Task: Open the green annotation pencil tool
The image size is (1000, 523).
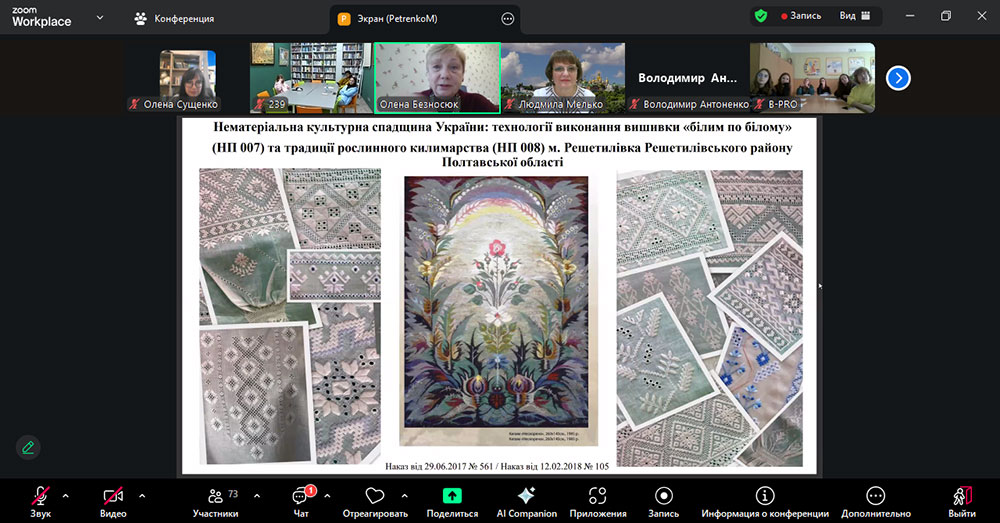Action: tap(28, 447)
